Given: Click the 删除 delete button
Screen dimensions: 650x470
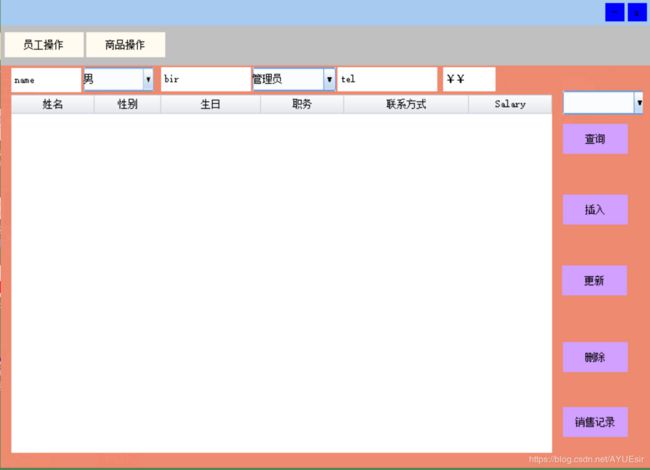Looking at the screenshot, I should (x=595, y=357).
